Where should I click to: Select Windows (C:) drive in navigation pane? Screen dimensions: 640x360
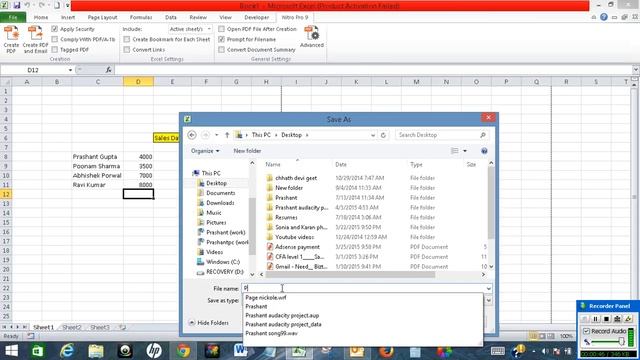point(223,262)
